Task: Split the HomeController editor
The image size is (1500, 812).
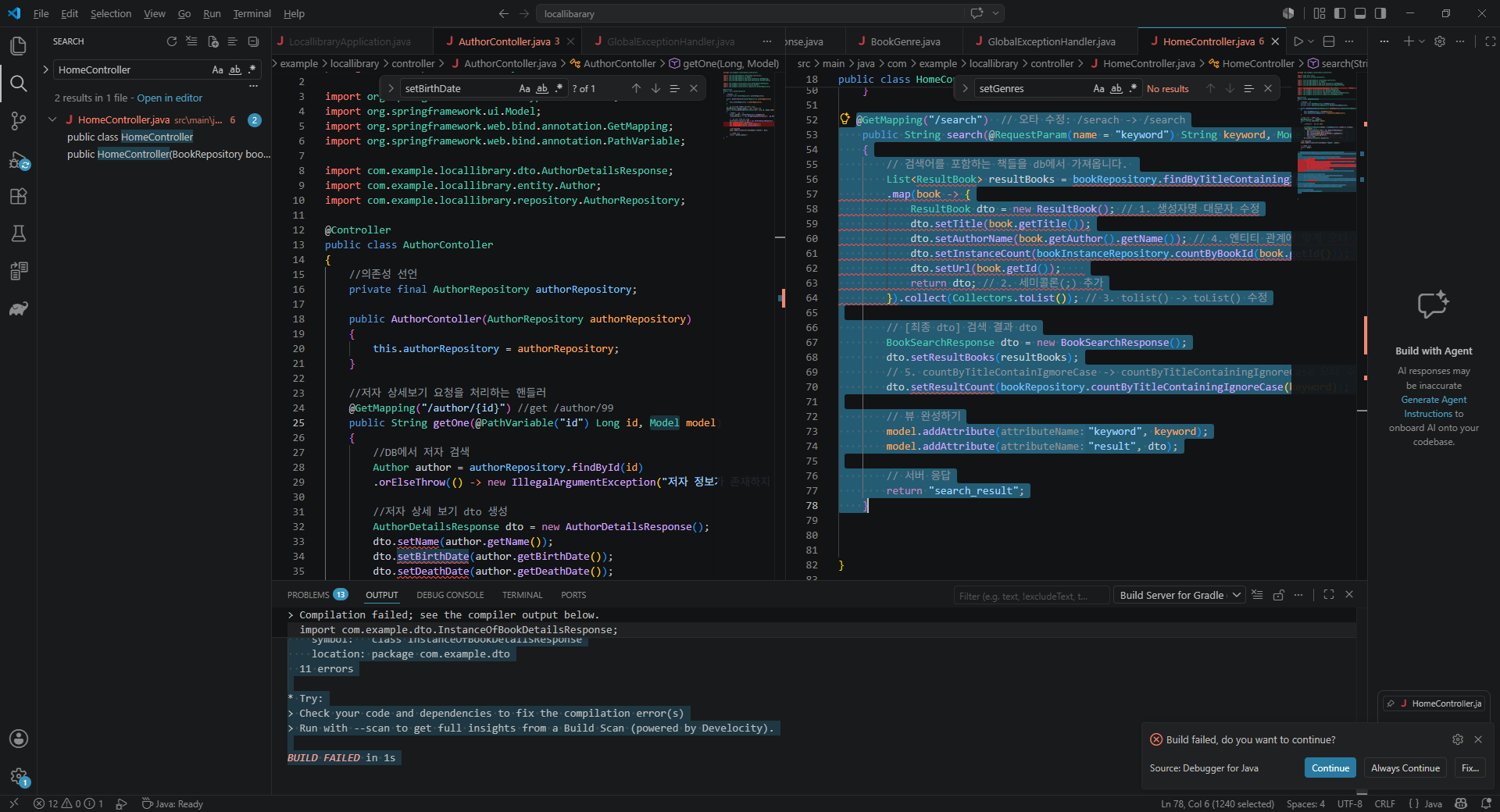Action: click(1329, 41)
